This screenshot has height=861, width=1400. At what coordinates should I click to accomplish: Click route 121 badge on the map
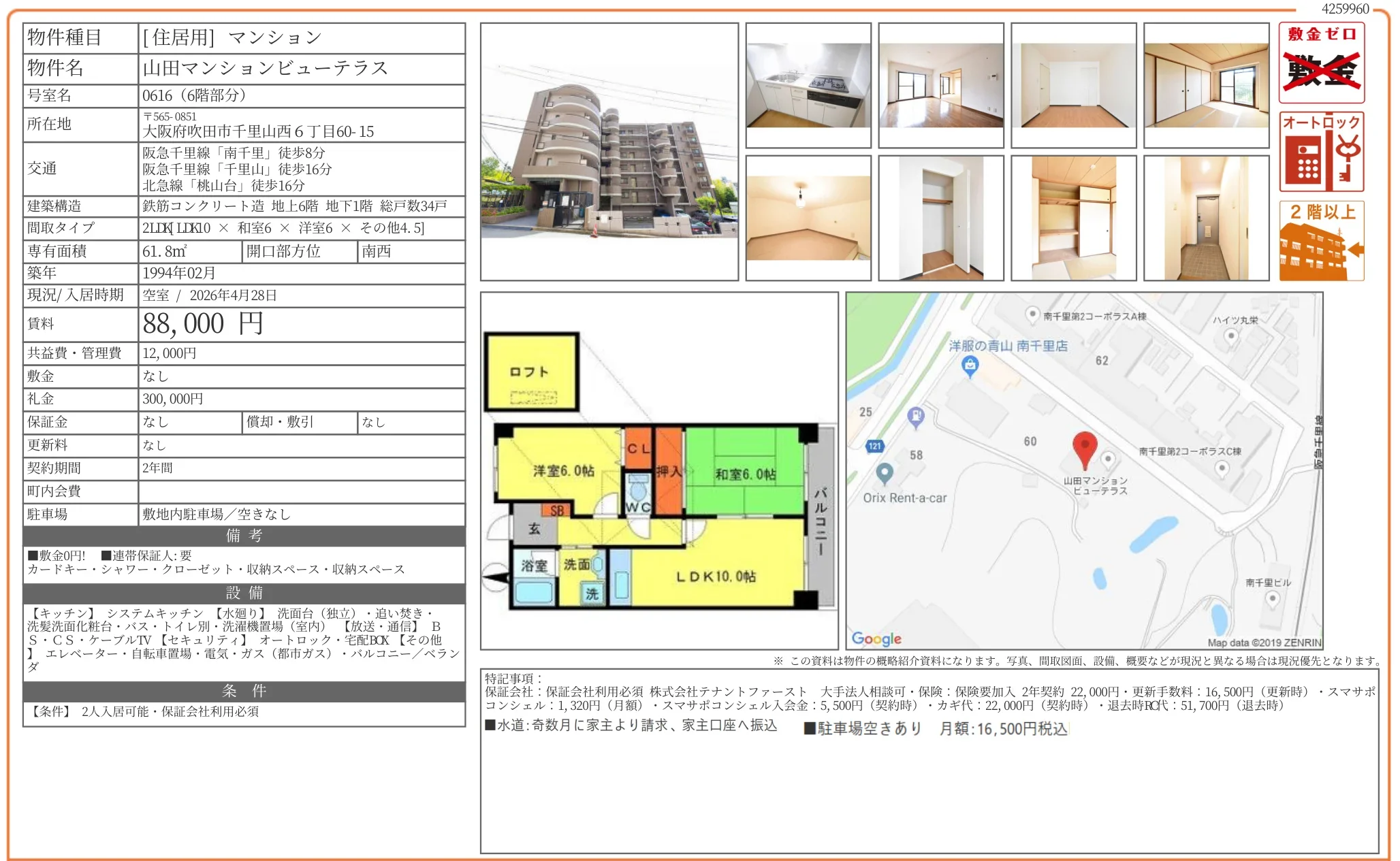tap(874, 446)
